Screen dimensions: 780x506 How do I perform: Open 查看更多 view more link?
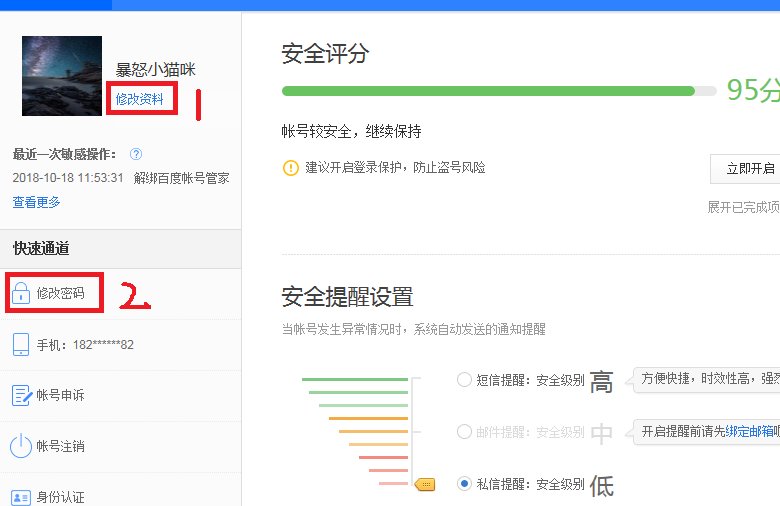coord(36,202)
